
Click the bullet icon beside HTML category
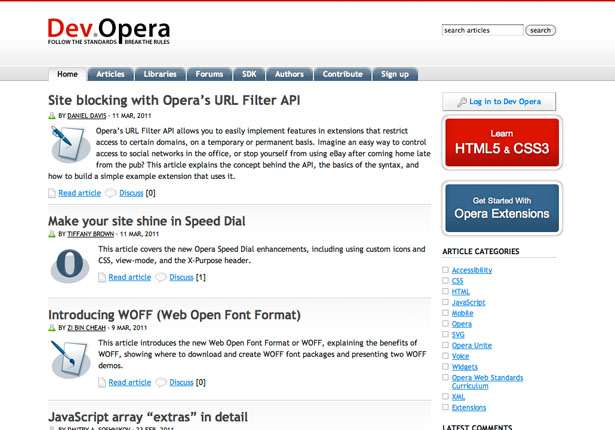(445, 291)
